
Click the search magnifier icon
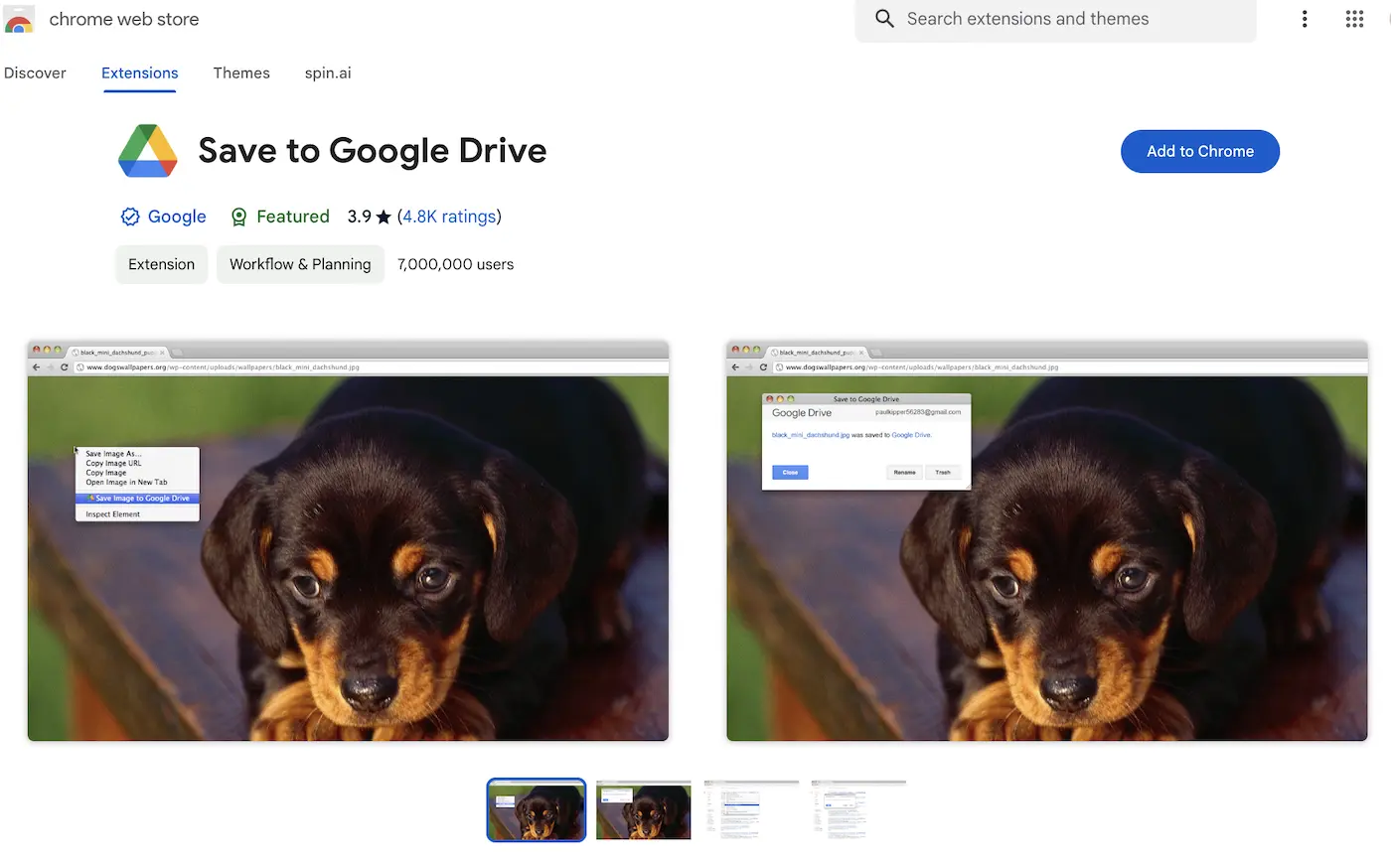[884, 19]
